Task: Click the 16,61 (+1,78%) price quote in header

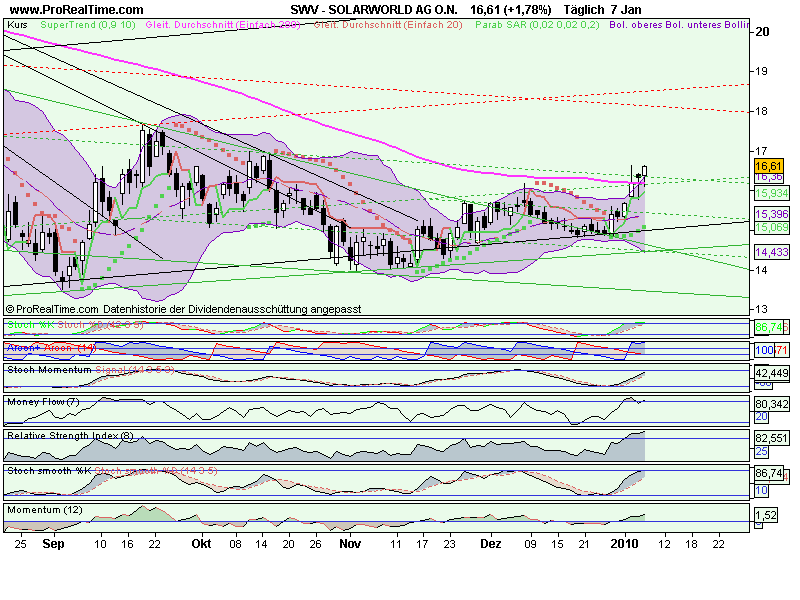Action: tap(510, 10)
